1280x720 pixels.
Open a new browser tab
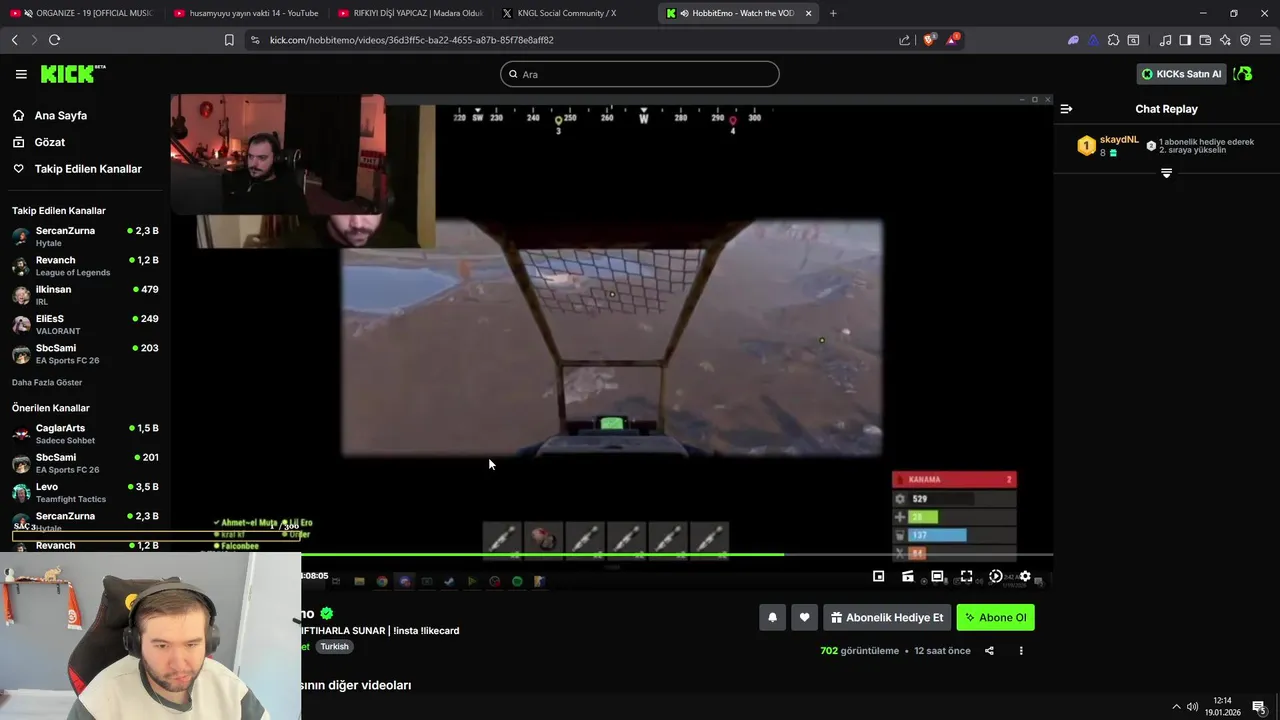click(x=833, y=13)
